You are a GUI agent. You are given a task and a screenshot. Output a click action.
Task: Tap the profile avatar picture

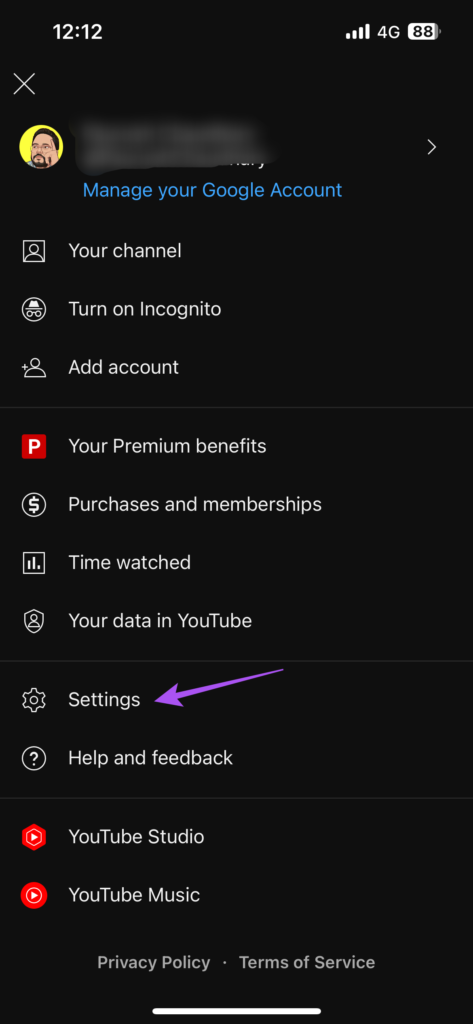tap(41, 147)
